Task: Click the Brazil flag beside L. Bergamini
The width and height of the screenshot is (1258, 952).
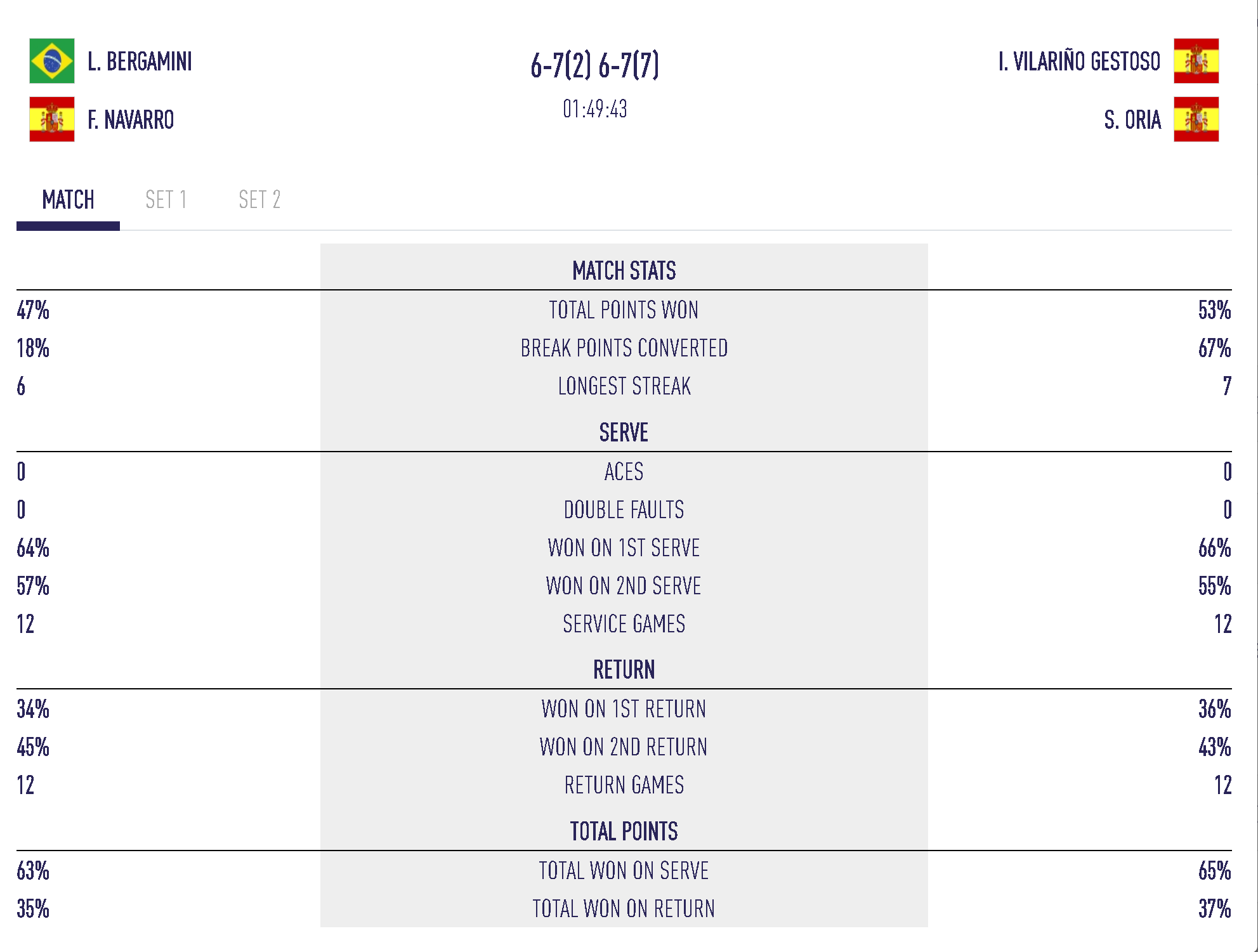Action: (x=52, y=61)
